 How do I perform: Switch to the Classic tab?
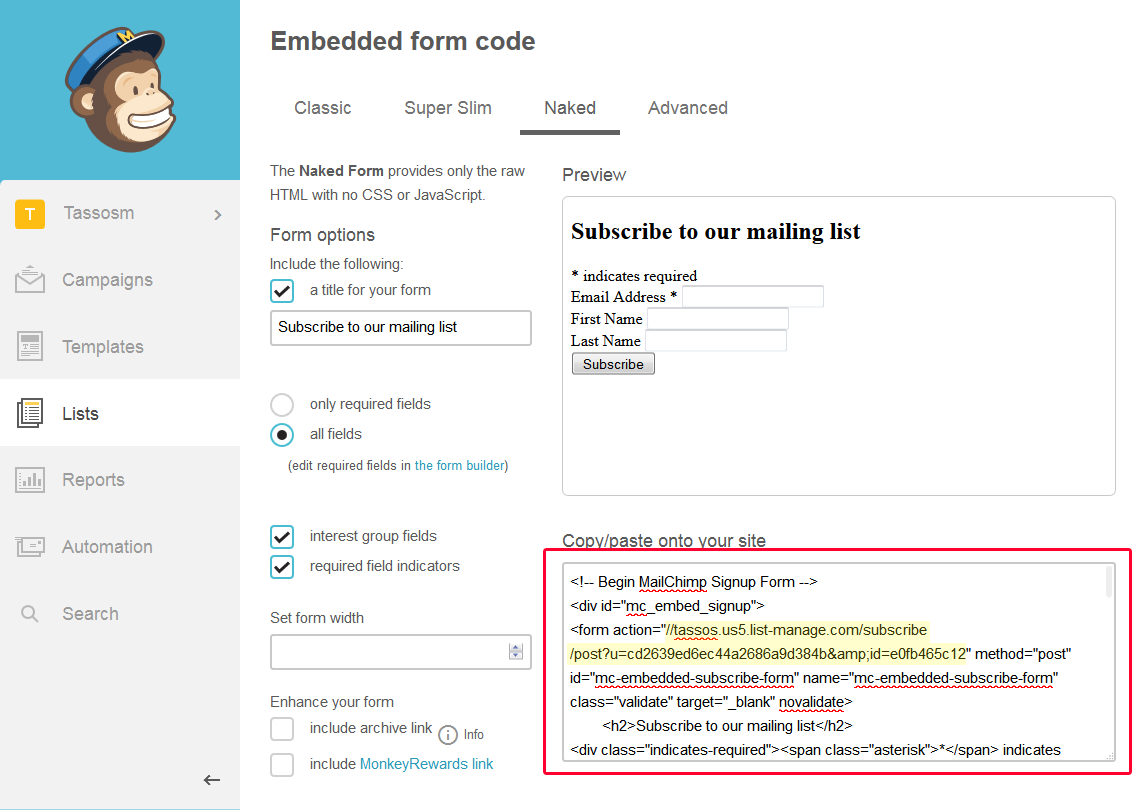point(323,108)
